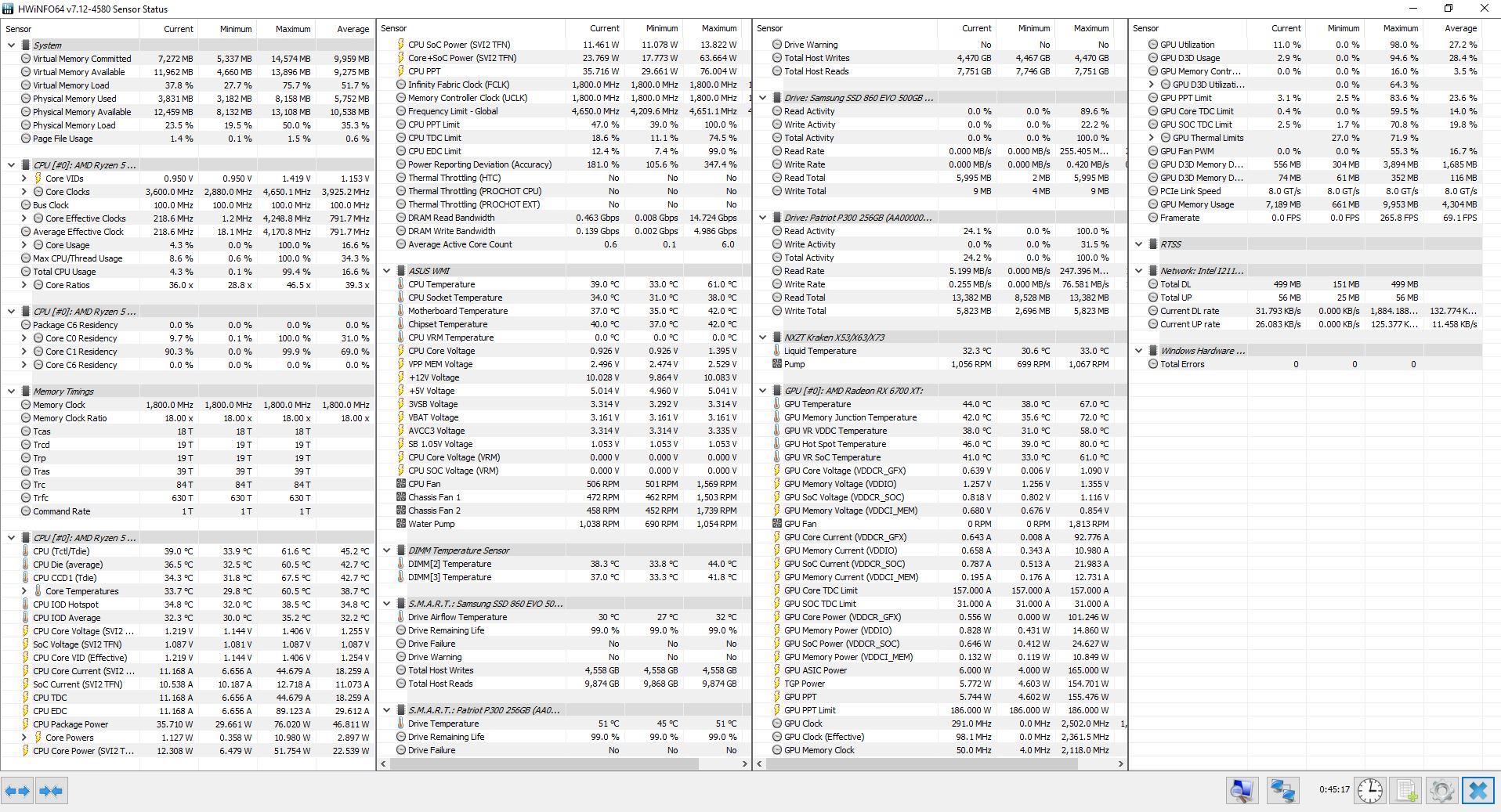Click the circle icon beside Total Errors
The width and height of the screenshot is (1501, 812).
(x=1153, y=364)
